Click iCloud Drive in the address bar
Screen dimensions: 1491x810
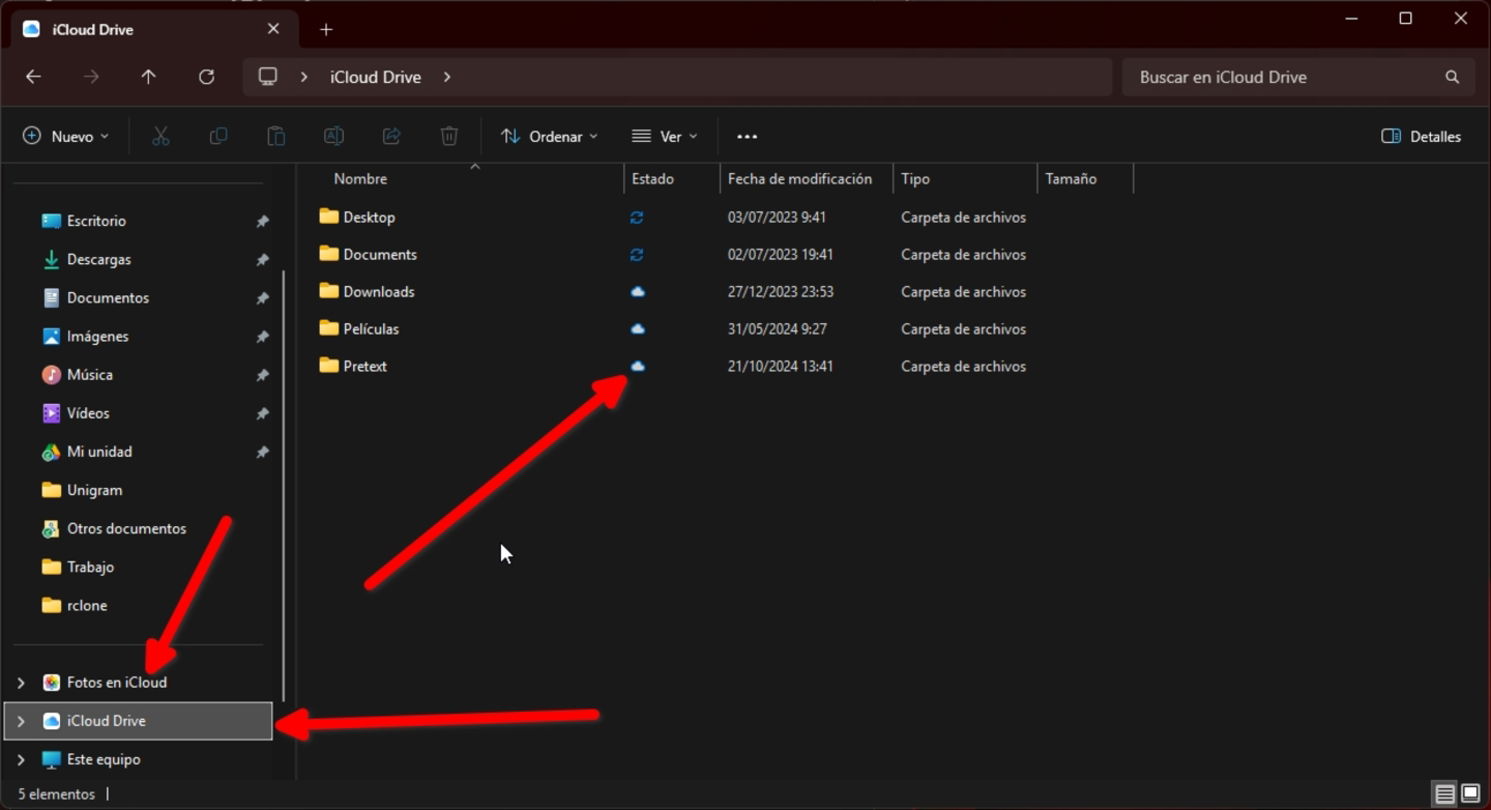point(375,77)
